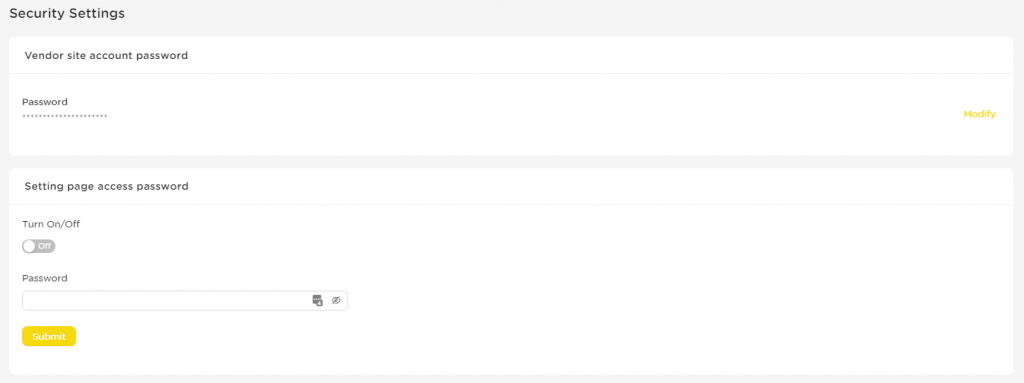Click the white knob of the Off switch
Image resolution: width=1024 pixels, height=383 pixels.
click(x=29, y=246)
